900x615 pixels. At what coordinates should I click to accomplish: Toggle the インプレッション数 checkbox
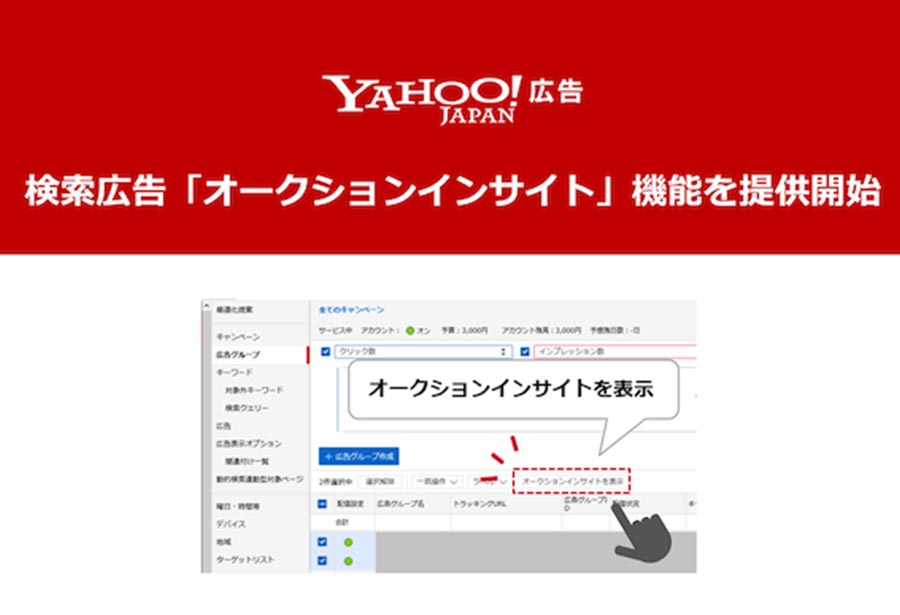point(524,352)
